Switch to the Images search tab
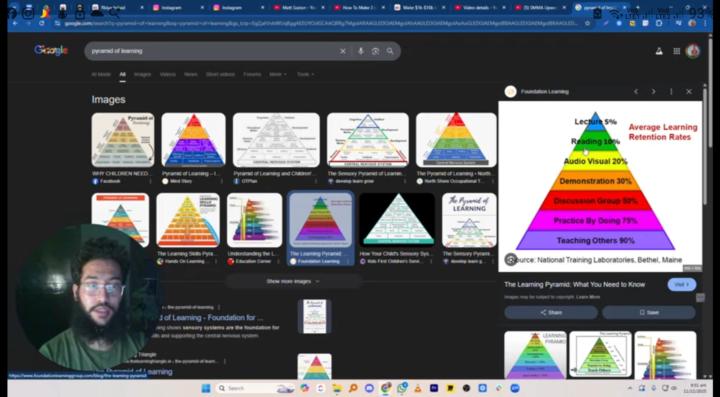720x397 pixels. tap(142, 74)
